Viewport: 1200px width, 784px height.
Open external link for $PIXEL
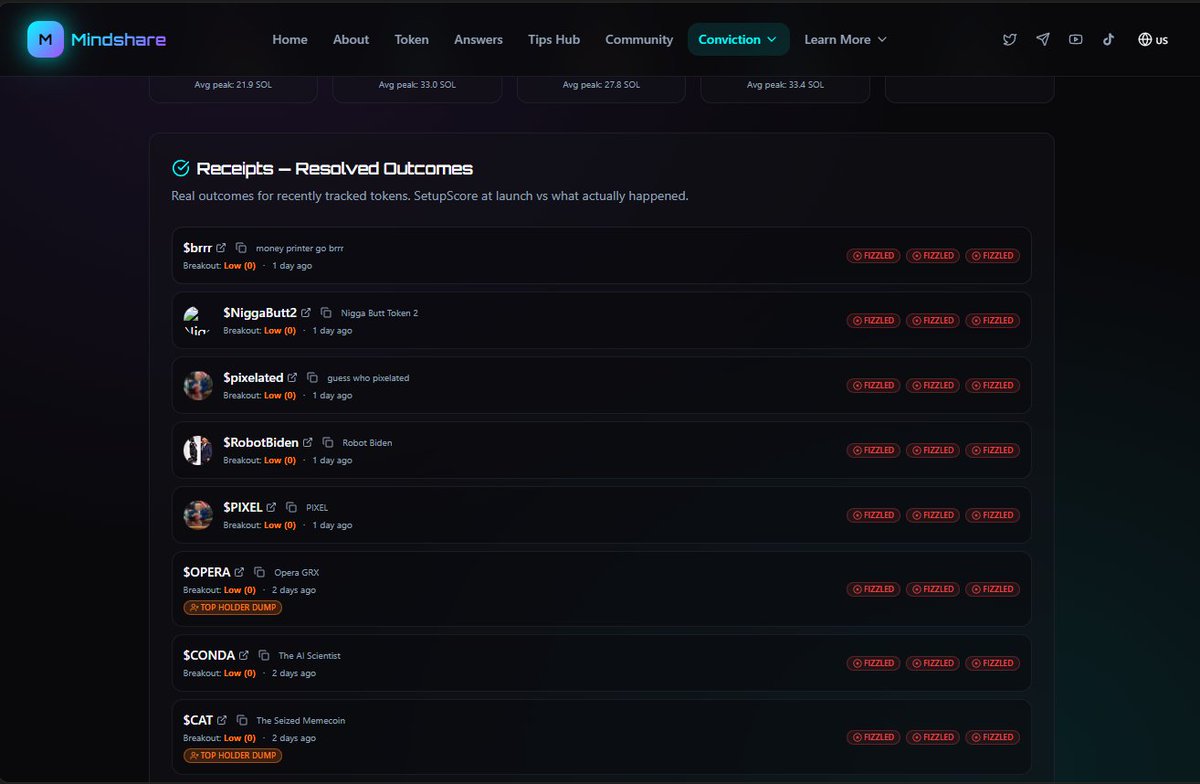point(271,507)
